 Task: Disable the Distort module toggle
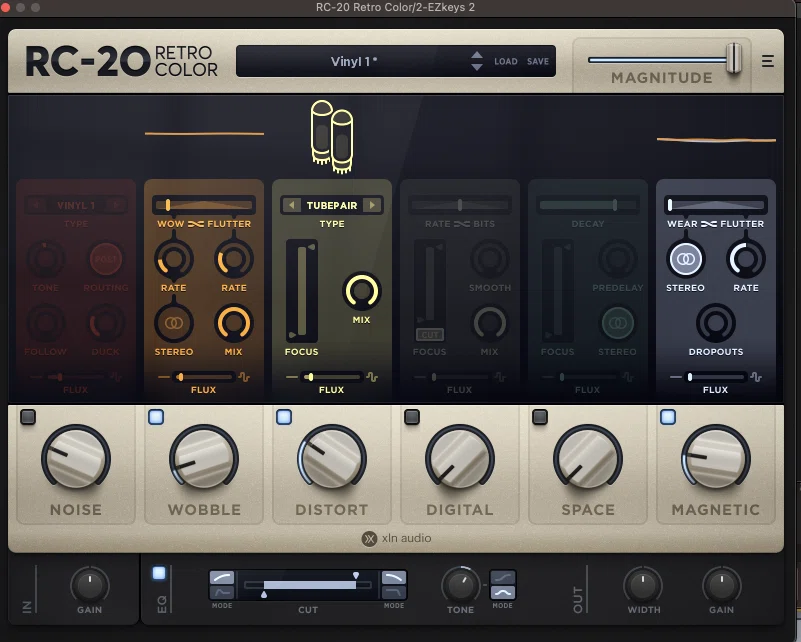tap(284, 417)
